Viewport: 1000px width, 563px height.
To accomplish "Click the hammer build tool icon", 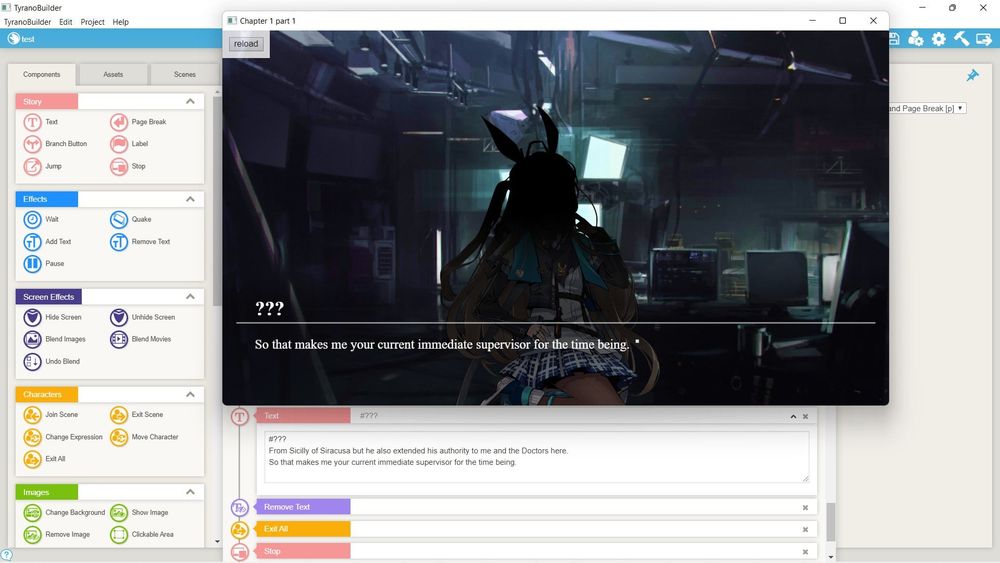I will 961,39.
